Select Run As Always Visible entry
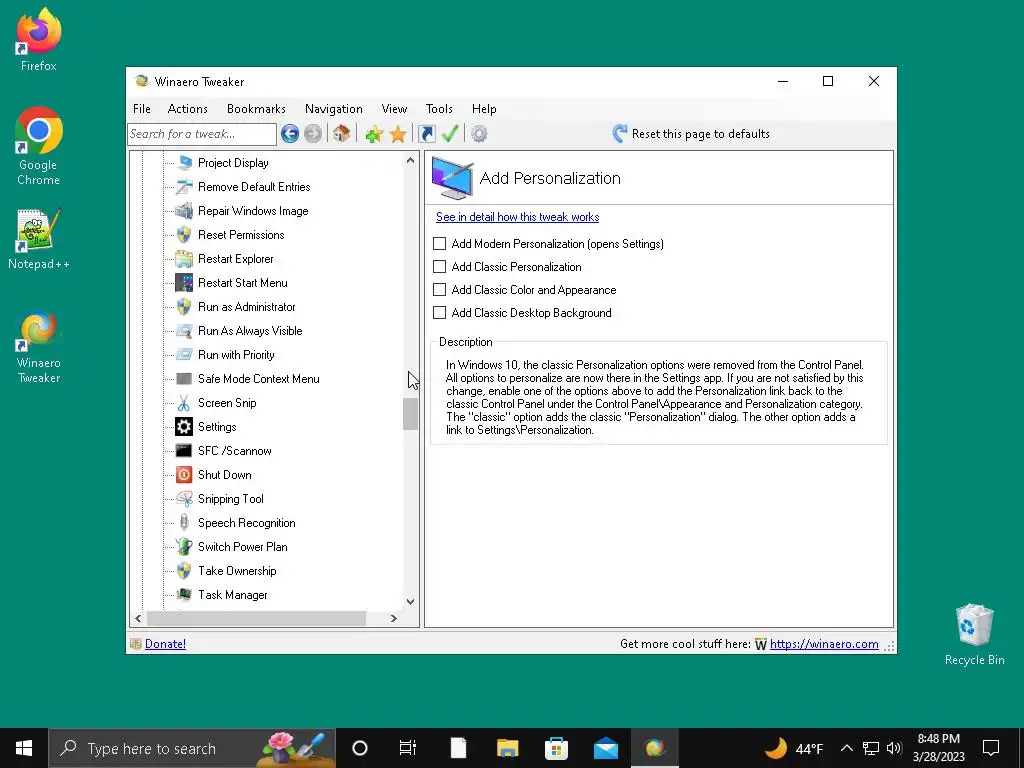 pos(250,331)
